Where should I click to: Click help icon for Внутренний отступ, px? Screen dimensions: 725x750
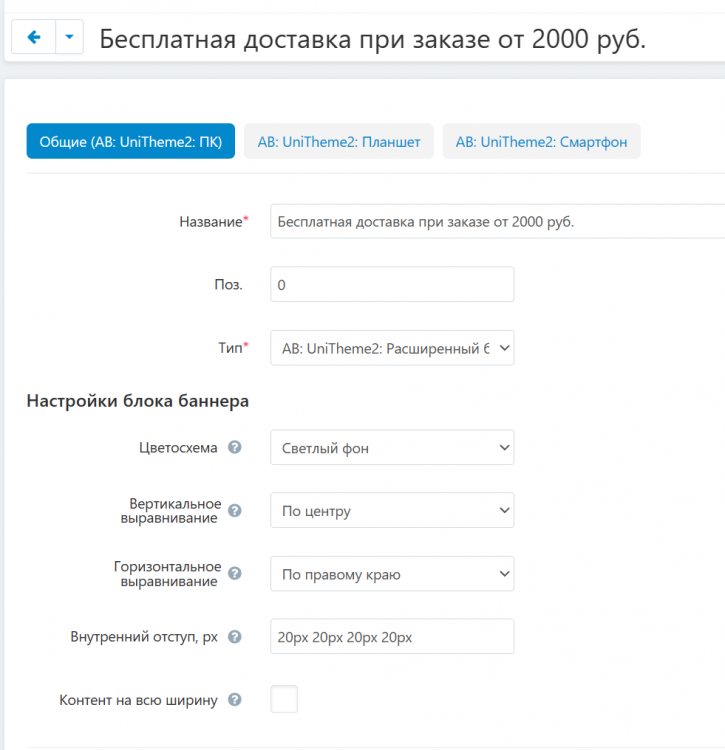point(235,637)
